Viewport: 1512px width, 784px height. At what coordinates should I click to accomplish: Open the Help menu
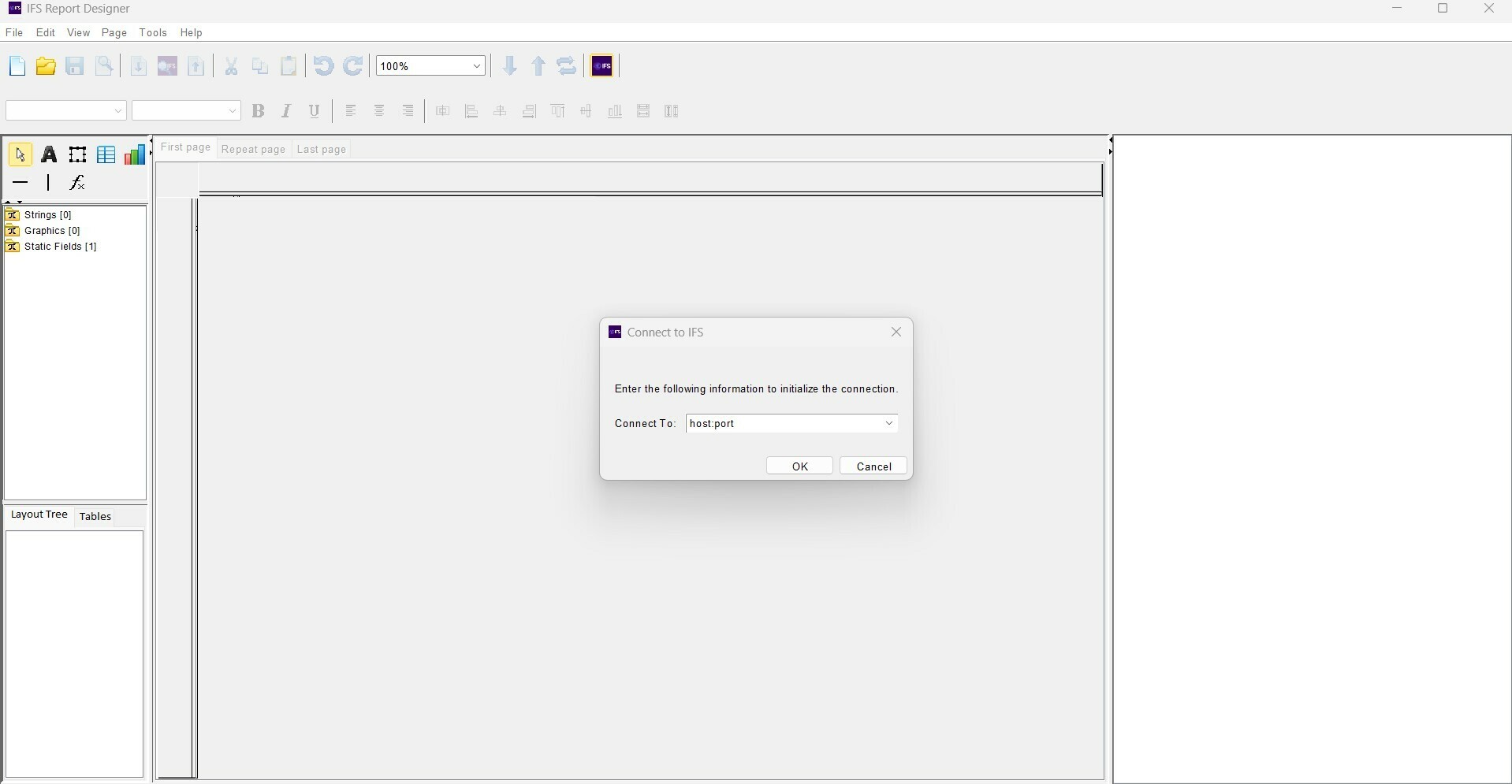pyautogui.click(x=191, y=33)
